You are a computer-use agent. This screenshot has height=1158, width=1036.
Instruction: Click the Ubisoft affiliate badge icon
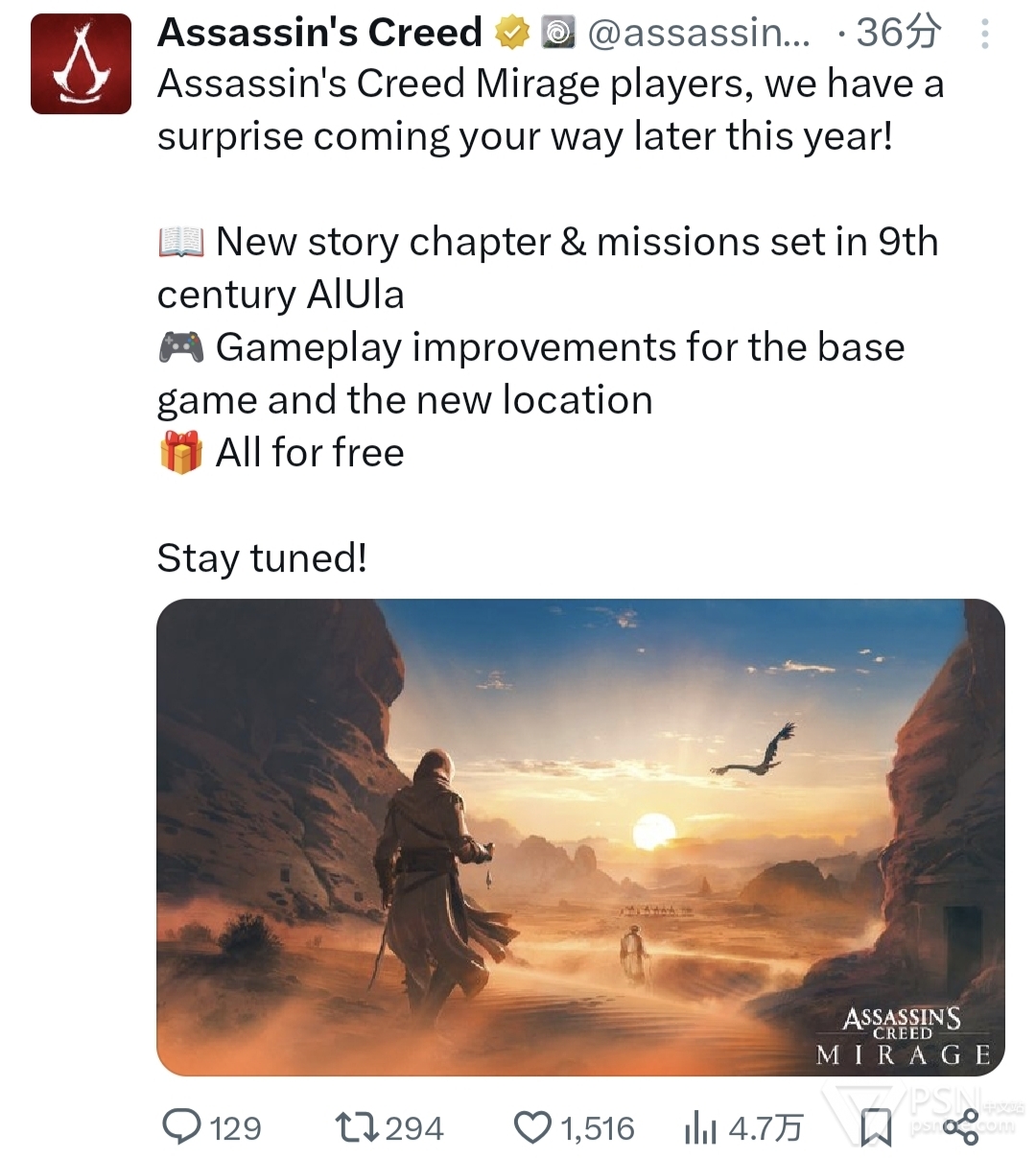tap(557, 34)
